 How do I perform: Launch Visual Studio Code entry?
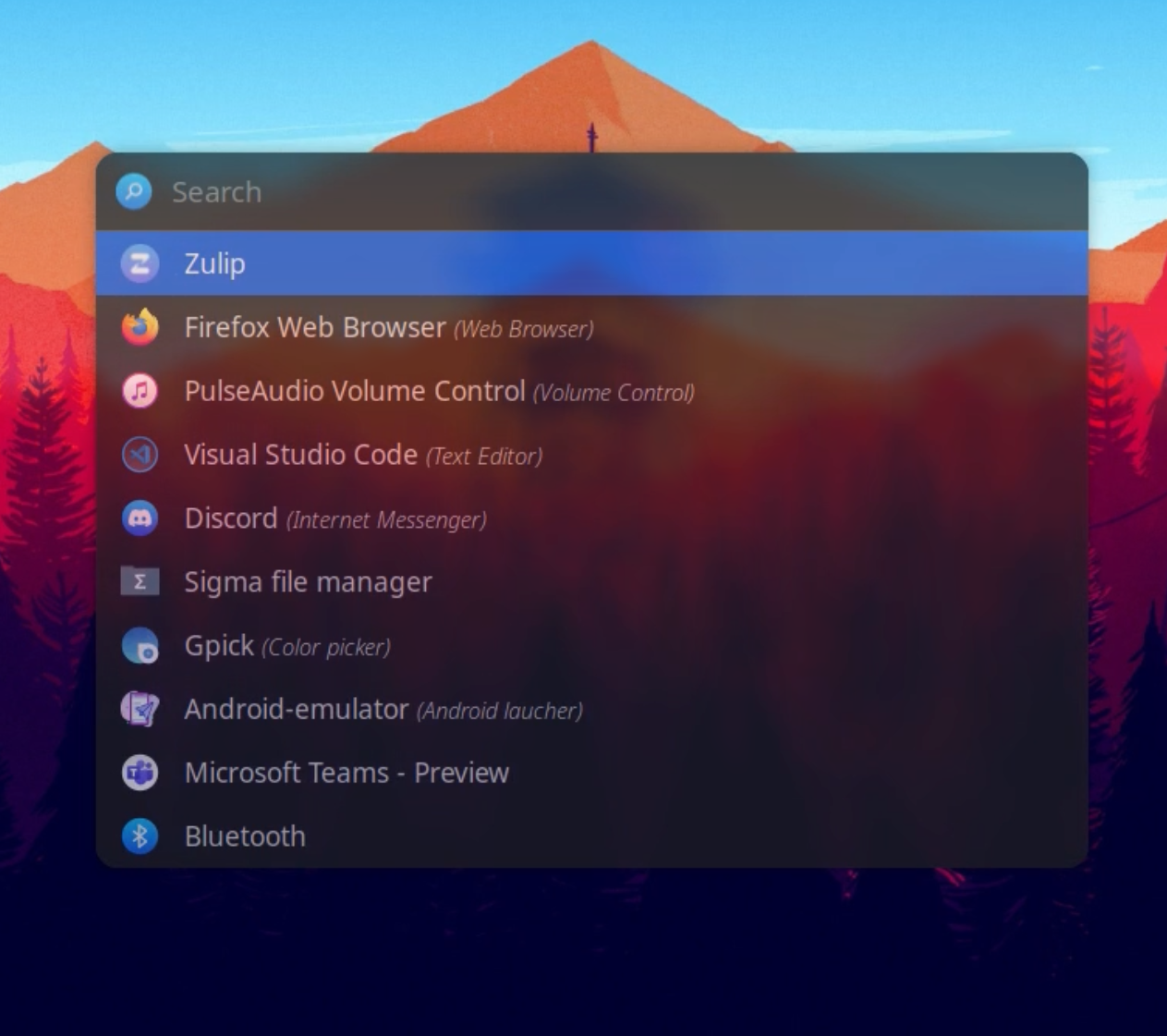click(591, 455)
